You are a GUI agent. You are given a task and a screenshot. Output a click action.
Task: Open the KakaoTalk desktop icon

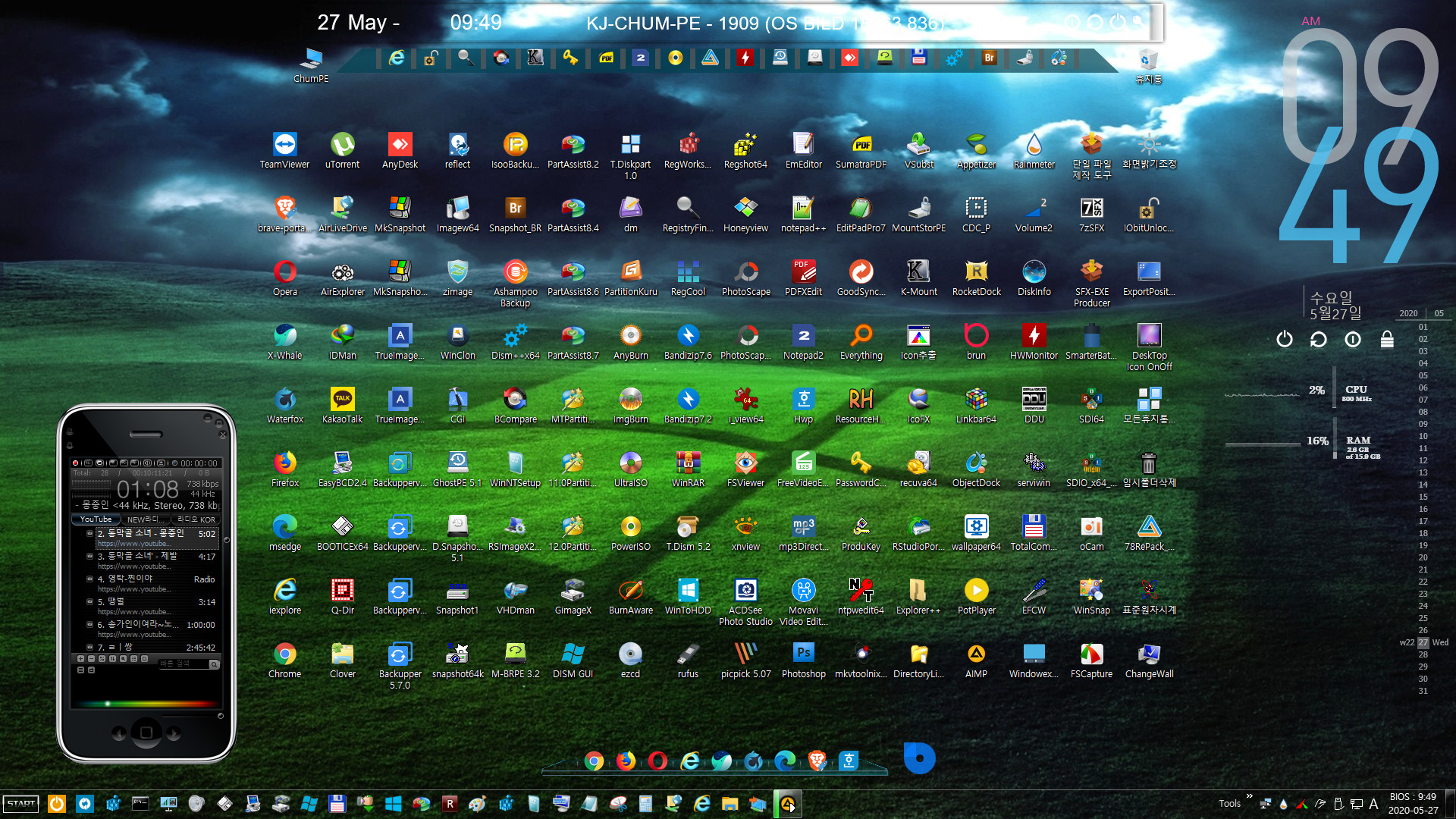pyautogui.click(x=343, y=405)
